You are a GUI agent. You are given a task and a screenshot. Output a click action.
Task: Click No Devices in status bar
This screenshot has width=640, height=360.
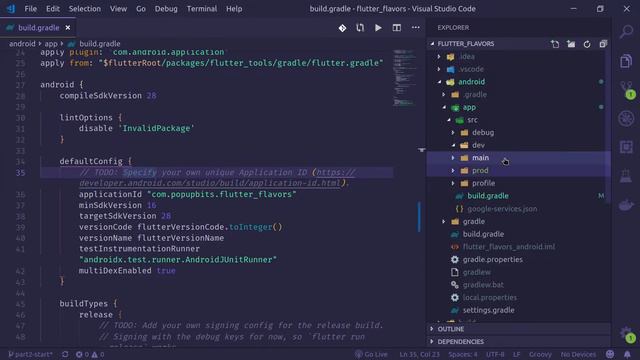578,354
